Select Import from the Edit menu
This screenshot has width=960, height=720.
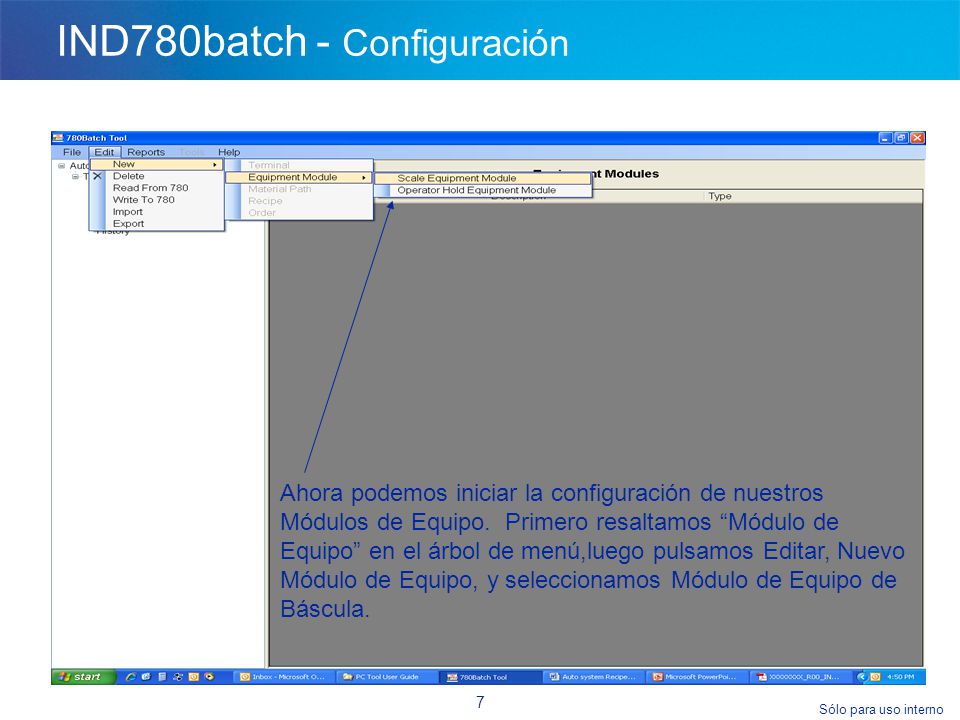coord(157,212)
